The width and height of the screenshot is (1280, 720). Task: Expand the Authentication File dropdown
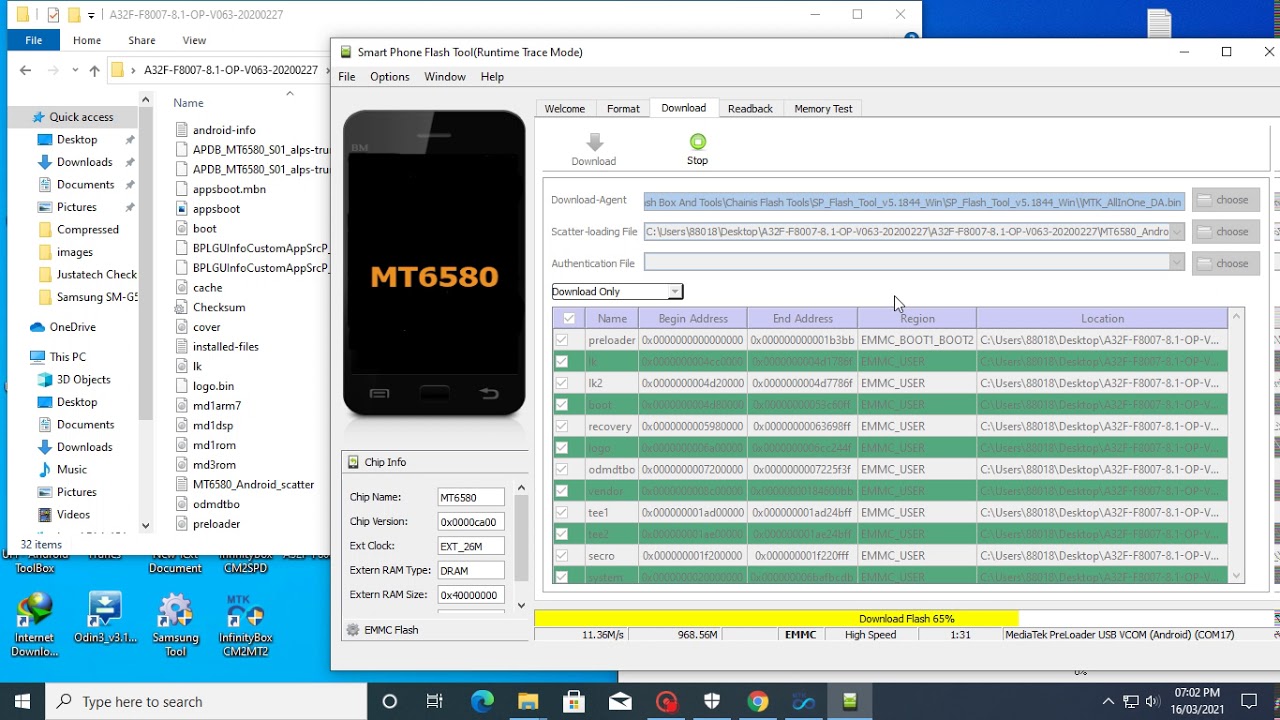1176,263
